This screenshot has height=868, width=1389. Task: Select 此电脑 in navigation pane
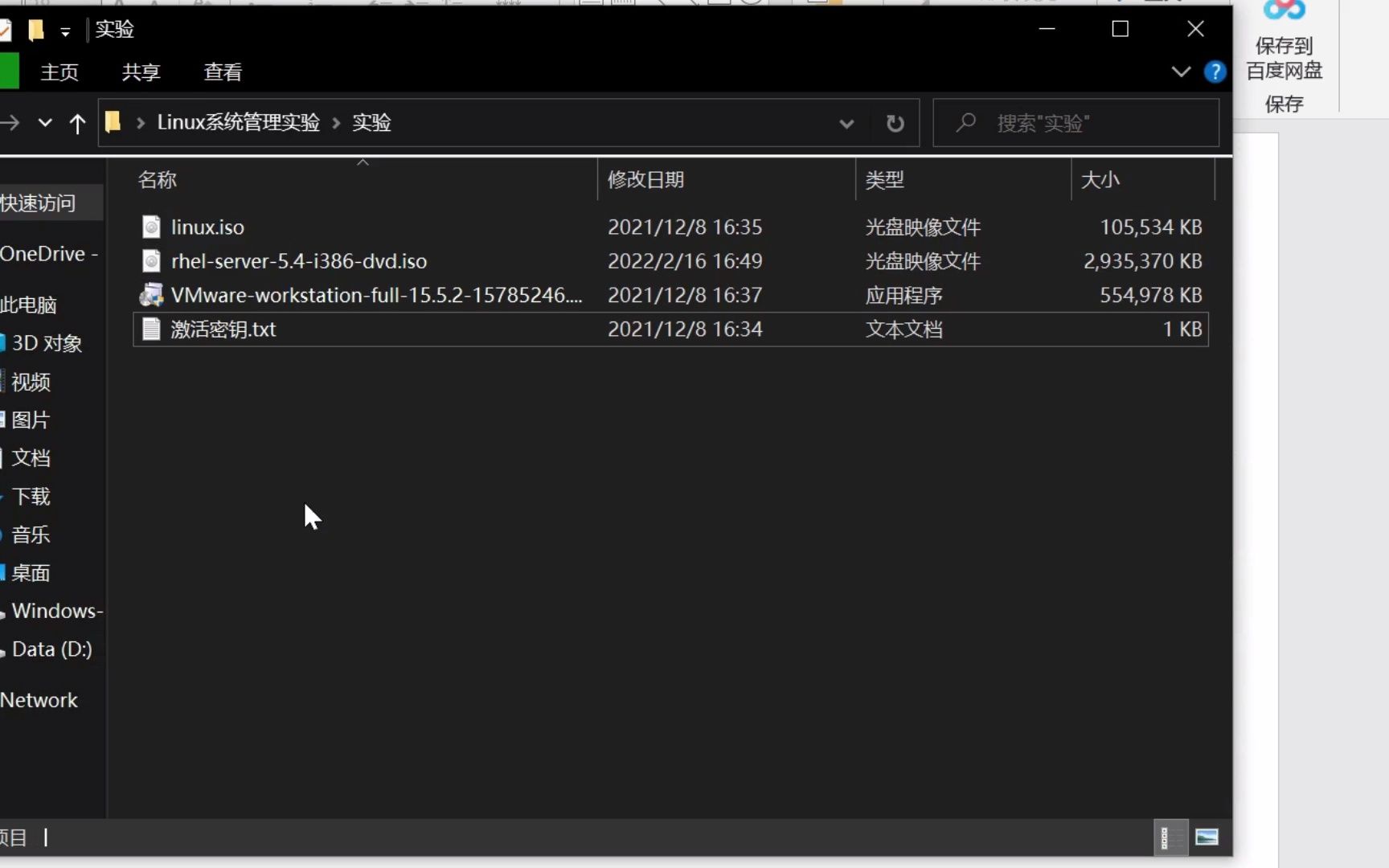[29, 305]
